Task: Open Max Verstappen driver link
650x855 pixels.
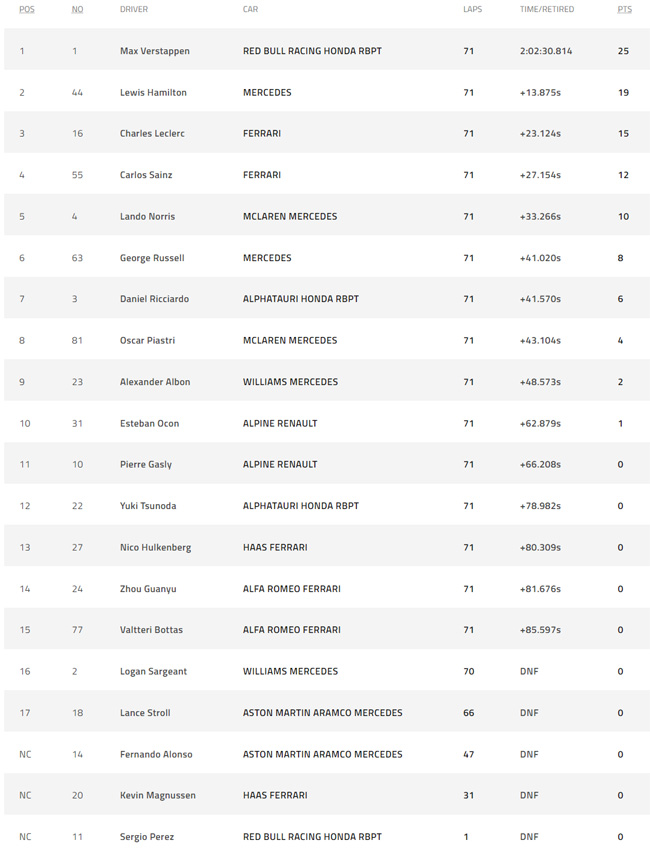Action: pos(155,51)
